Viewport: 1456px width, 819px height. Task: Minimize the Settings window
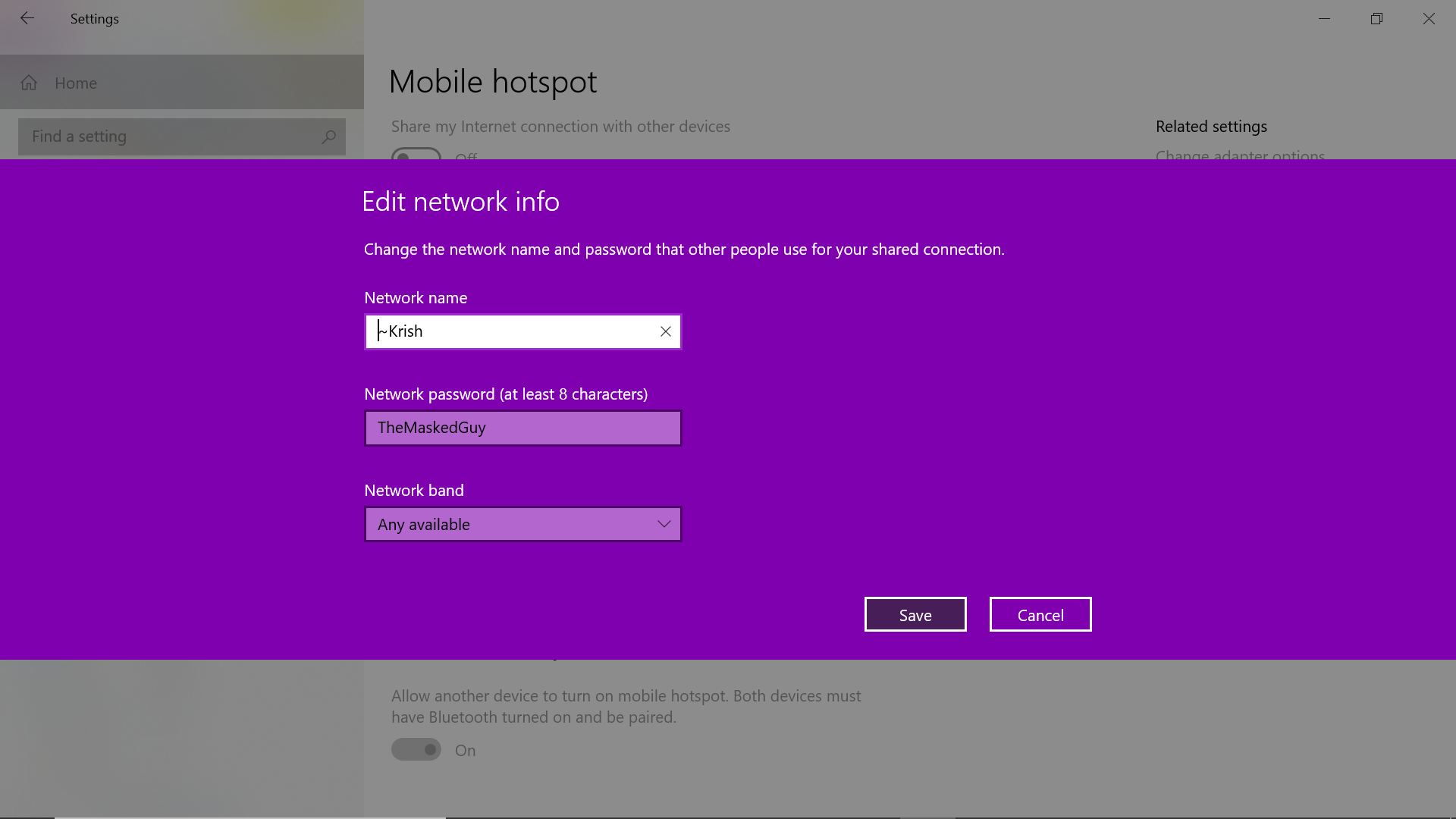[x=1324, y=18]
